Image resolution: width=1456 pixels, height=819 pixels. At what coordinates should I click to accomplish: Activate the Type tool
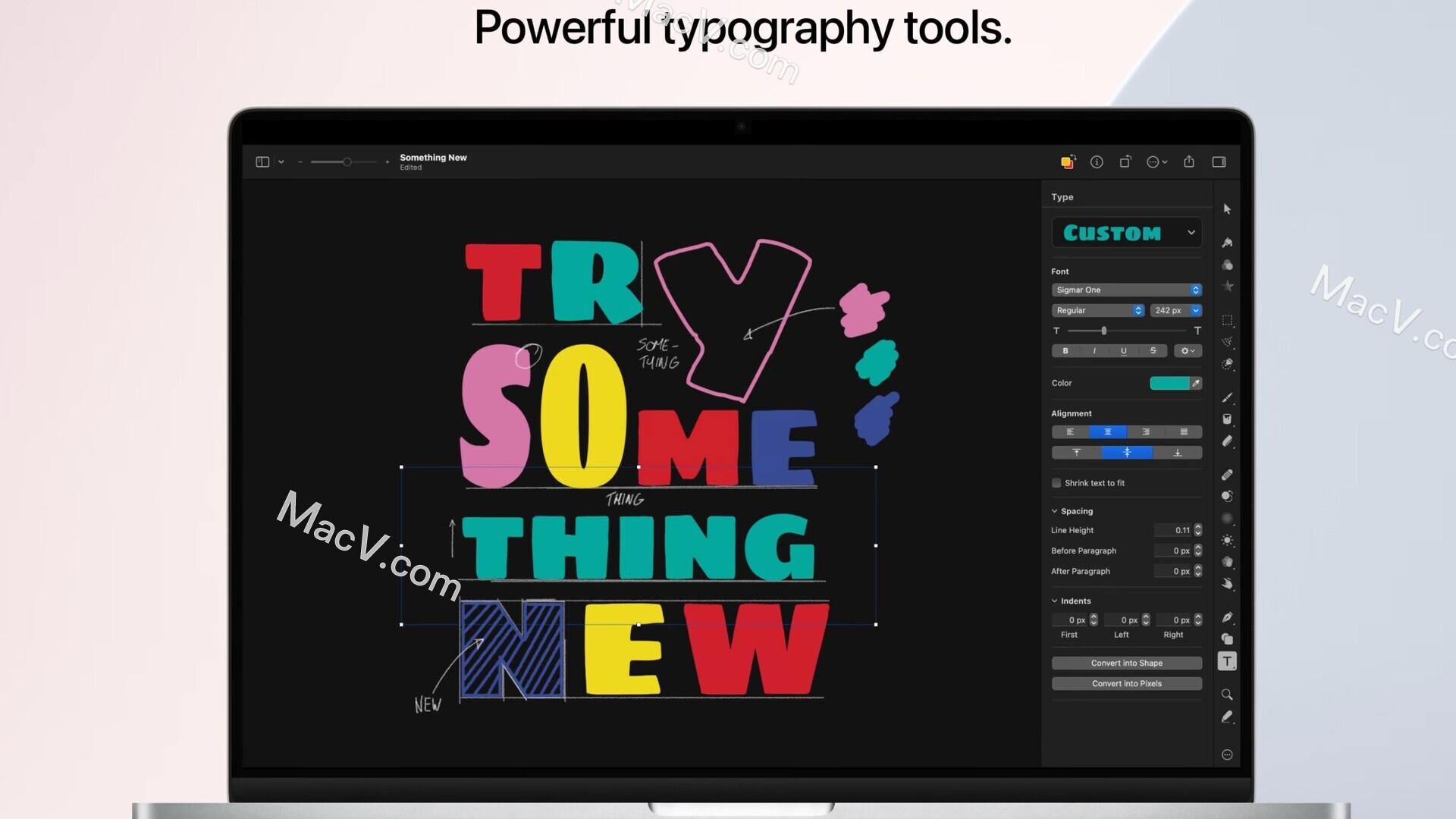point(1227,661)
